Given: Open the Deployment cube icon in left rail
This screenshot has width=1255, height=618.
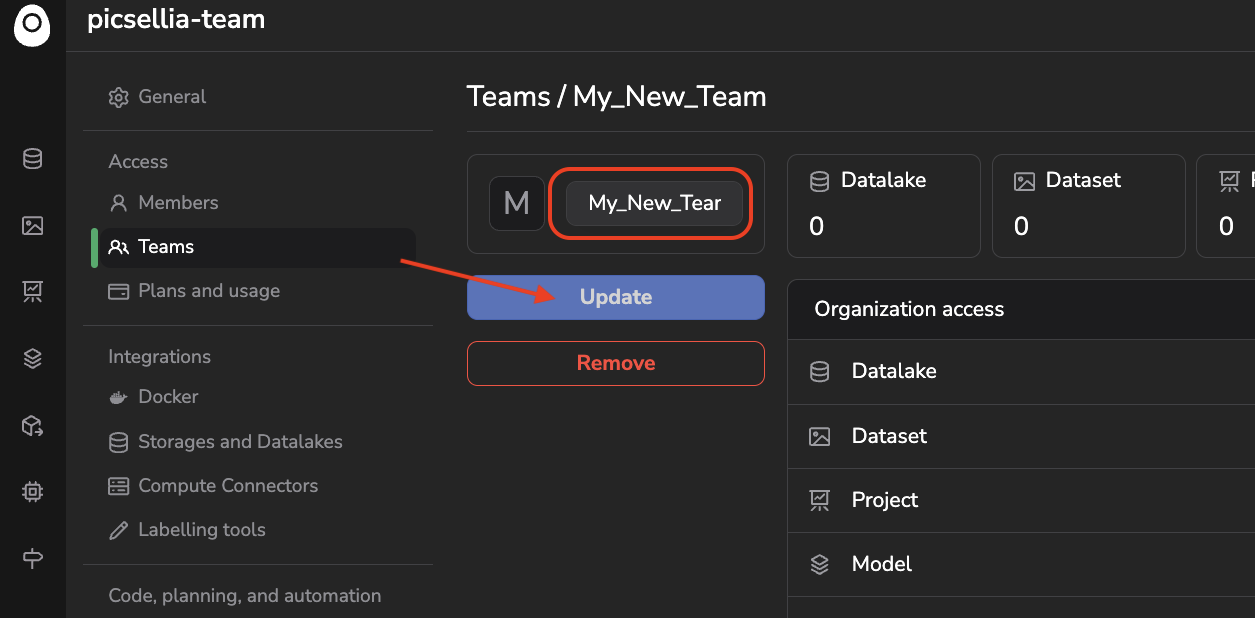Looking at the screenshot, I should click(32, 426).
